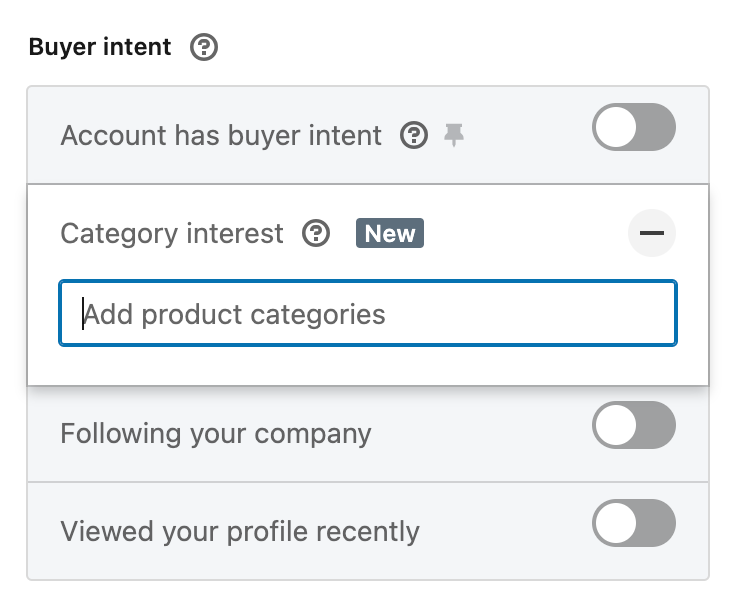Click the Category interest label text
This screenshot has height=613, width=737.
pyautogui.click(x=172, y=234)
